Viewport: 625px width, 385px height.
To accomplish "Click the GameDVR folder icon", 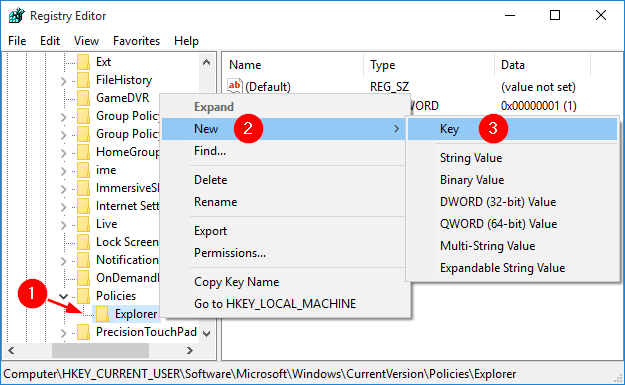I will 83,98.
